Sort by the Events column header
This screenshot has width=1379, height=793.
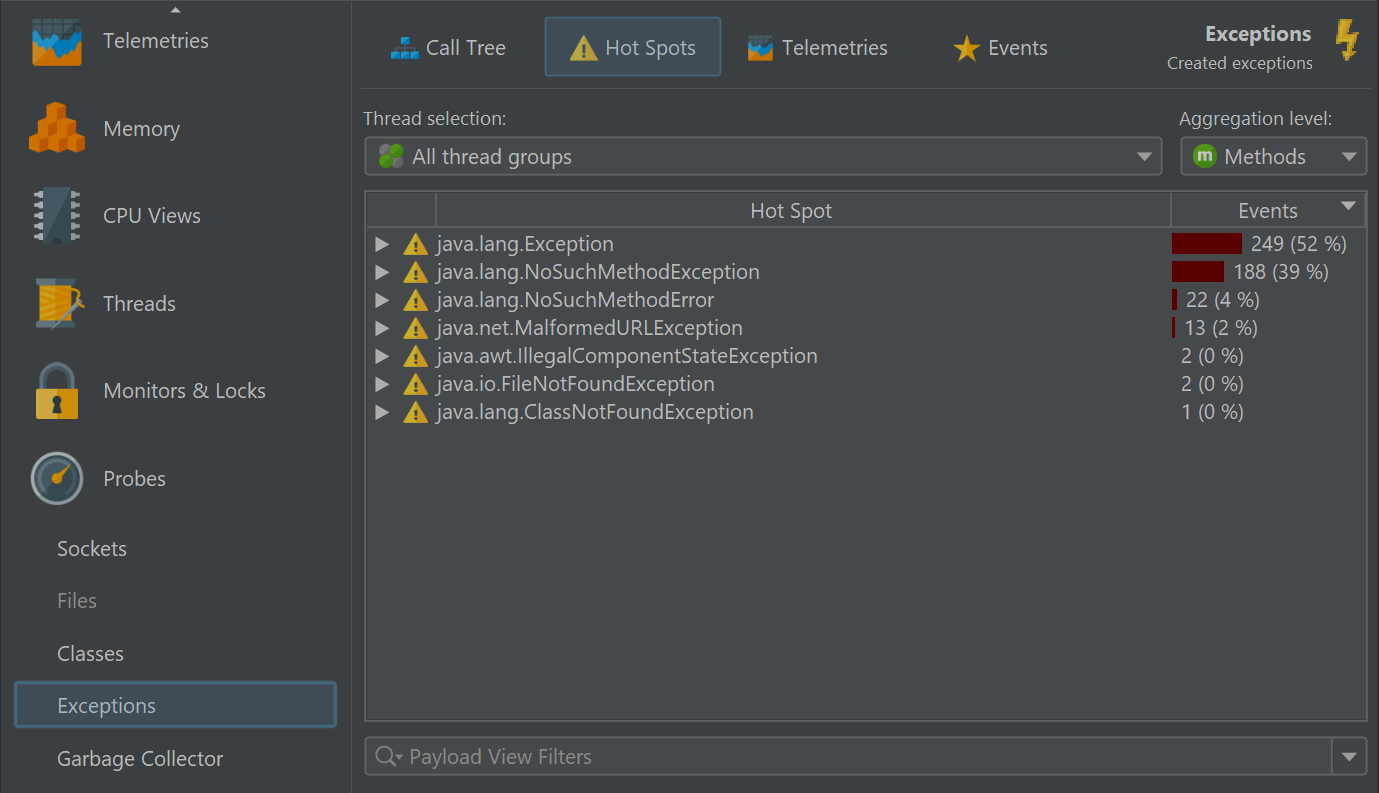coord(1267,211)
